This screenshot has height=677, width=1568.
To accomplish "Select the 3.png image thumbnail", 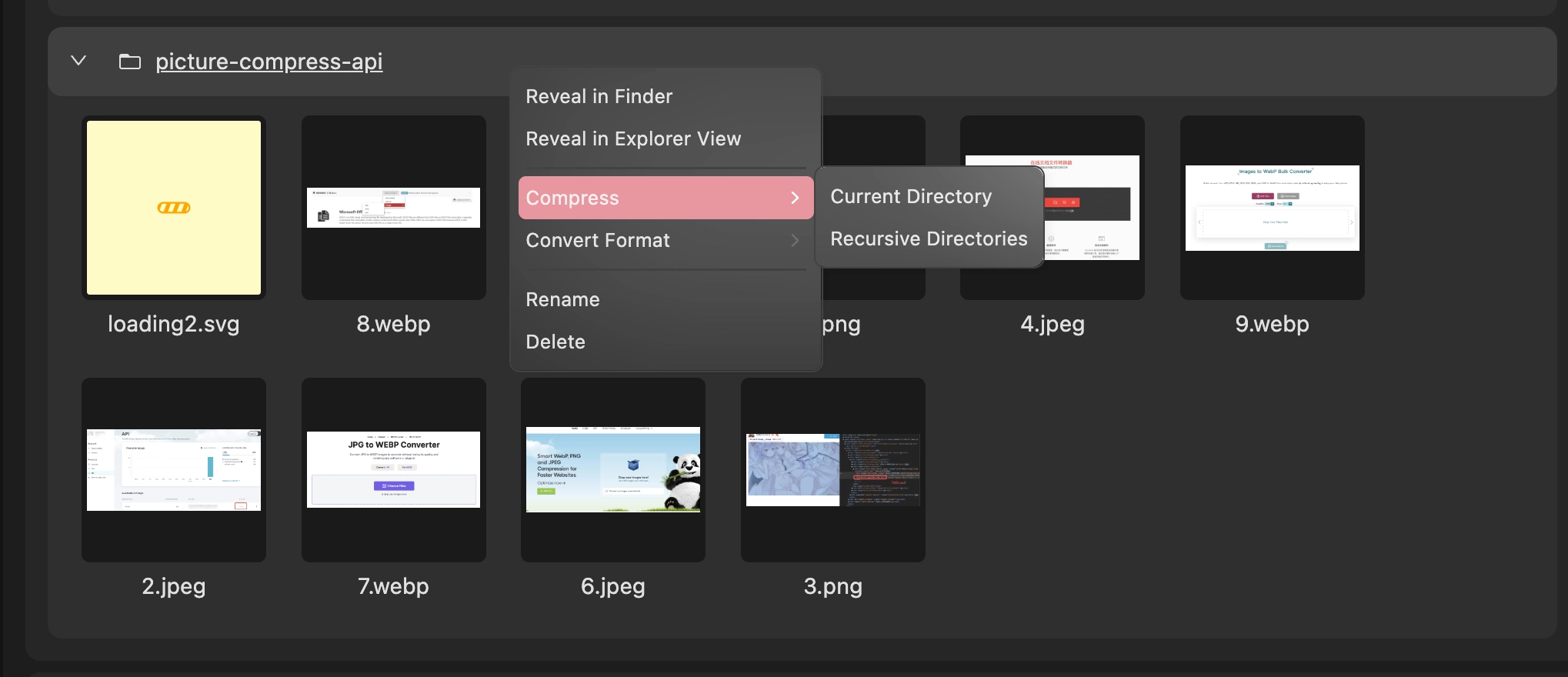I will [832, 469].
